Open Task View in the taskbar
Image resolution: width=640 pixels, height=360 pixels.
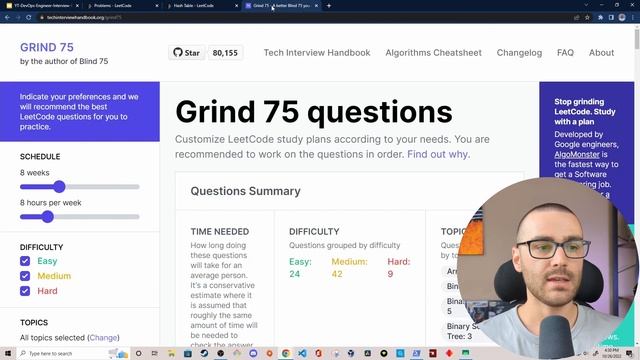click(x=155, y=353)
